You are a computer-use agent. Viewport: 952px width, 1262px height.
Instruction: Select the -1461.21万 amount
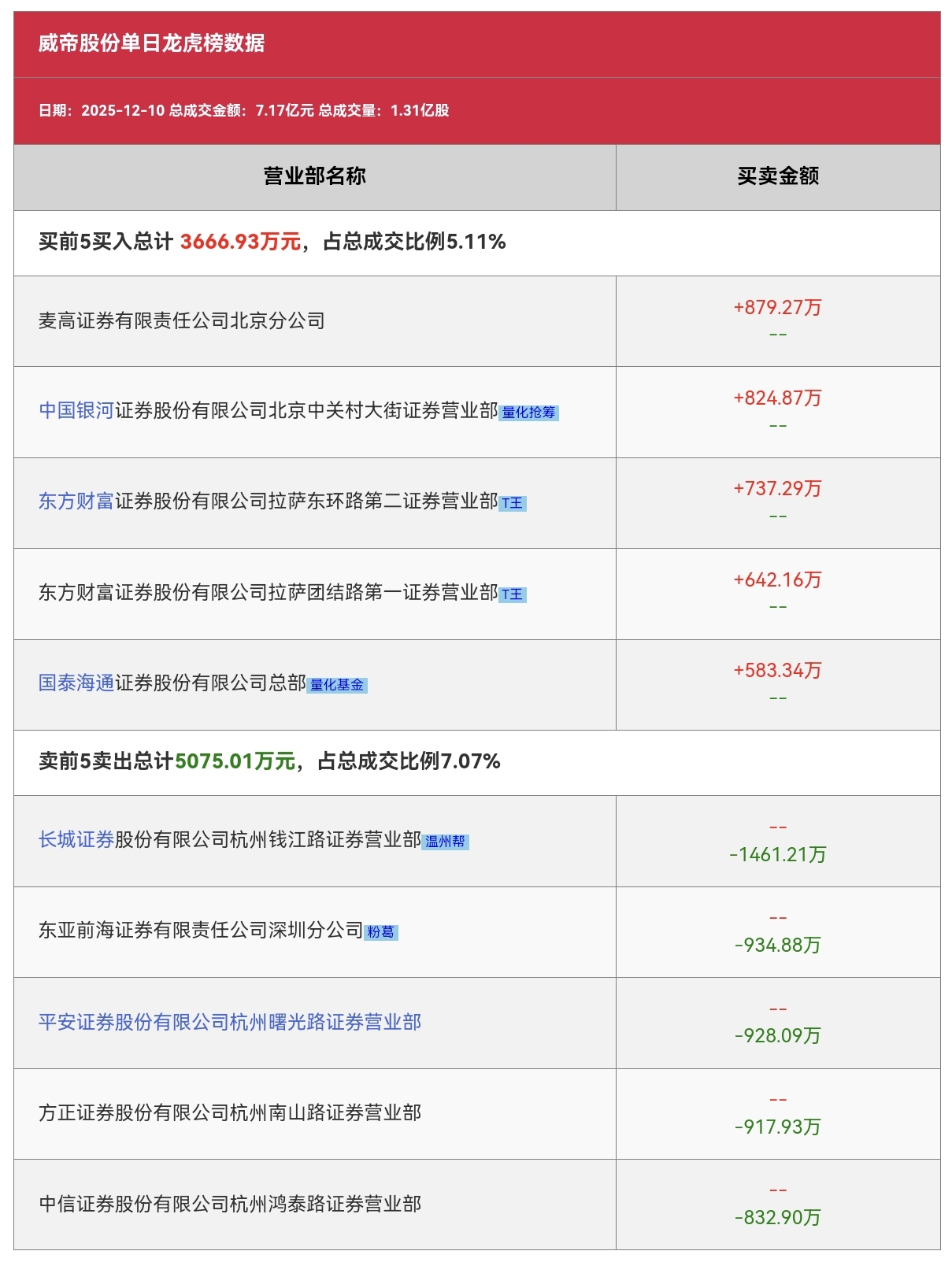pos(778,854)
